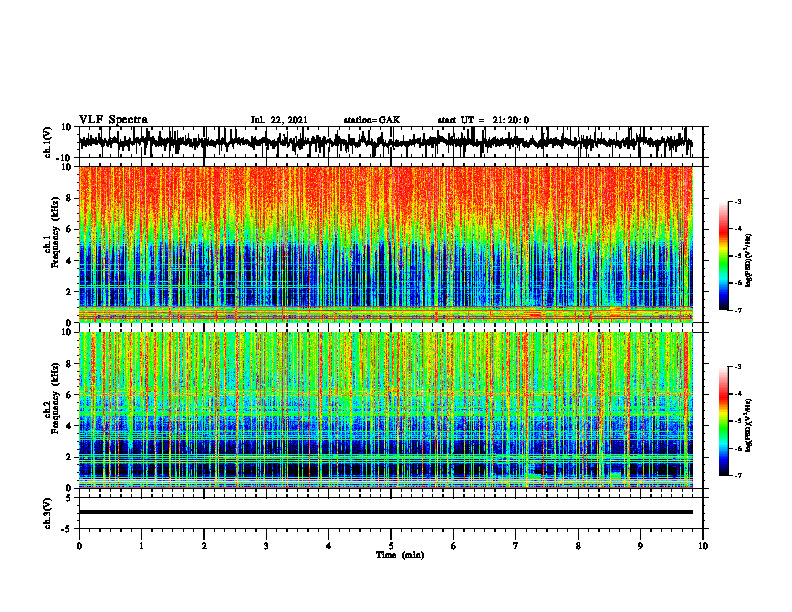The image size is (792, 612).
Task: Click the "-7" label on ch.2 color bar
Action: point(738,475)
